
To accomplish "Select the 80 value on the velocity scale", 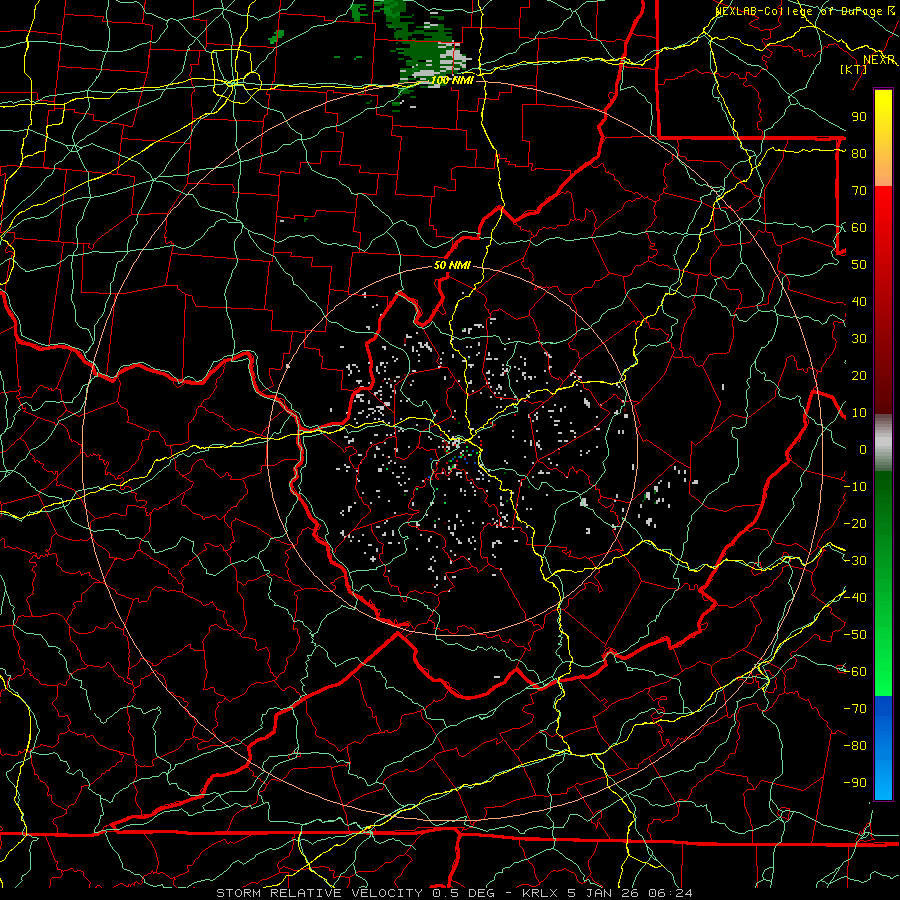I will tap(859, 153).
